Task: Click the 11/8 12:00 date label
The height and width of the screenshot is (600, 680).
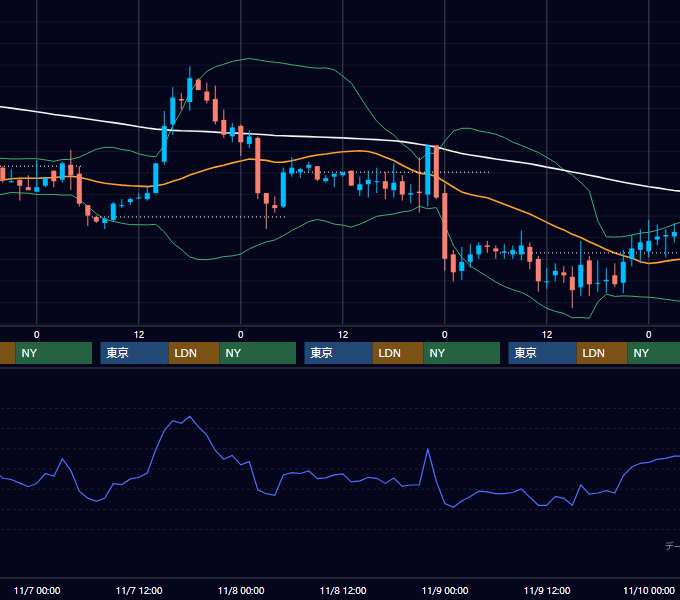Action: (343, 590)
